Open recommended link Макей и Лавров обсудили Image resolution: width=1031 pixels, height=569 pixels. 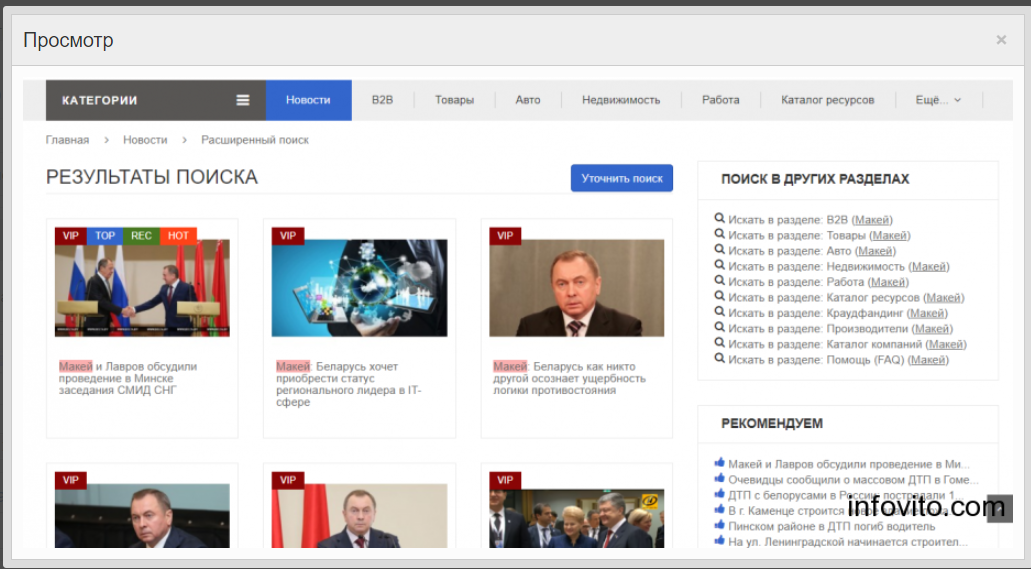pyautogui.click(x=849, y=464)
